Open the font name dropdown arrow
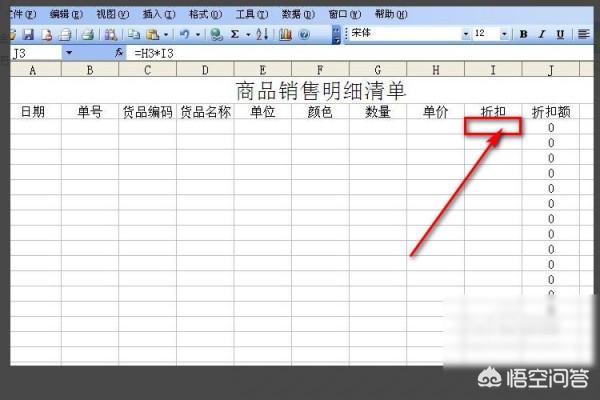 pos(466,34)
